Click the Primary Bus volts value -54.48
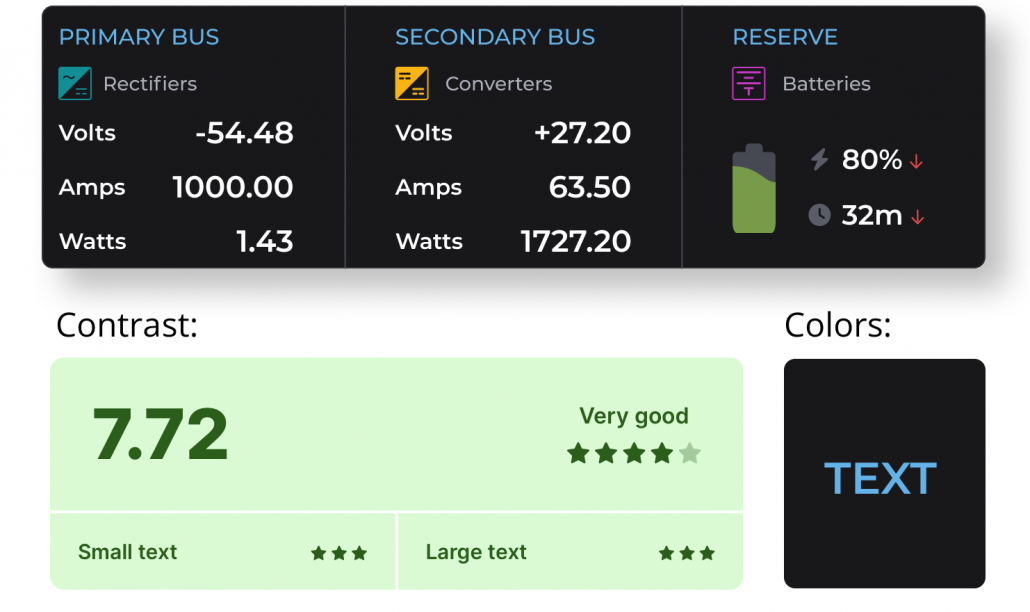1030x612 pixels. 244,133
